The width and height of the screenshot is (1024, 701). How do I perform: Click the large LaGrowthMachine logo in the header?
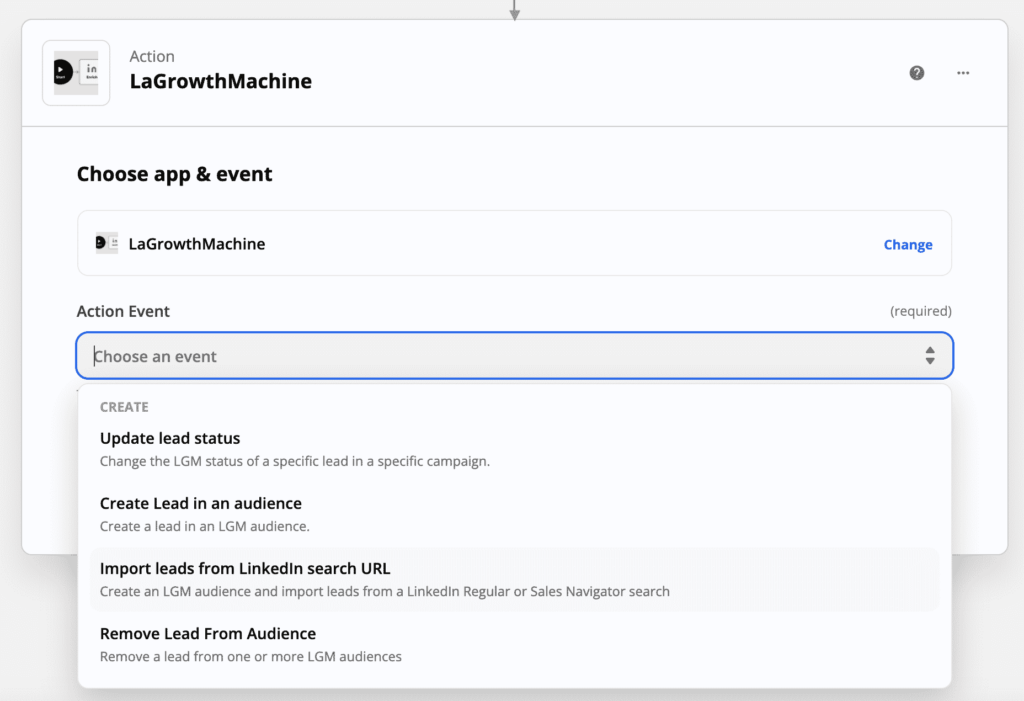tap(76, 73)
